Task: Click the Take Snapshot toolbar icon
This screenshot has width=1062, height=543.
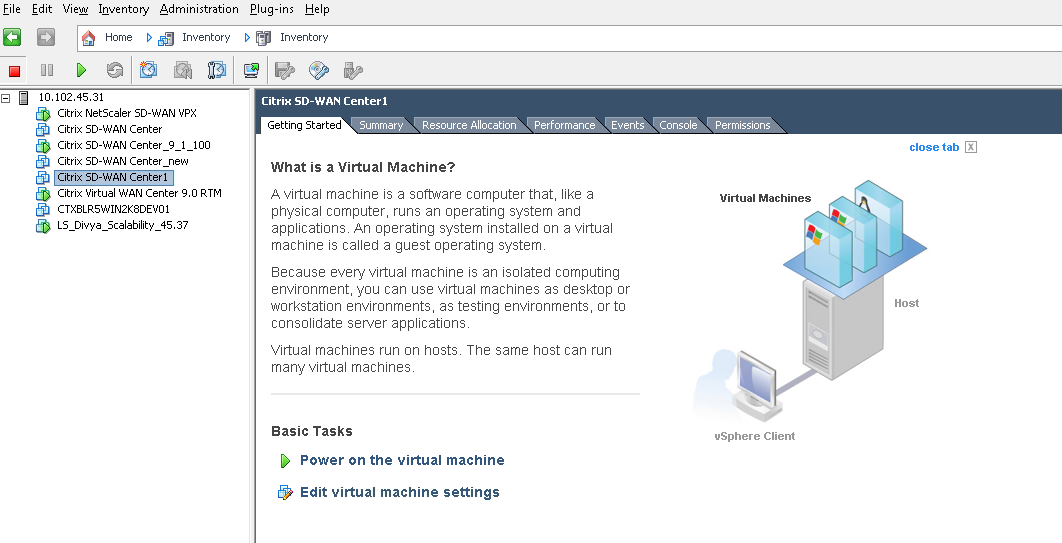Action: (148, 70)
